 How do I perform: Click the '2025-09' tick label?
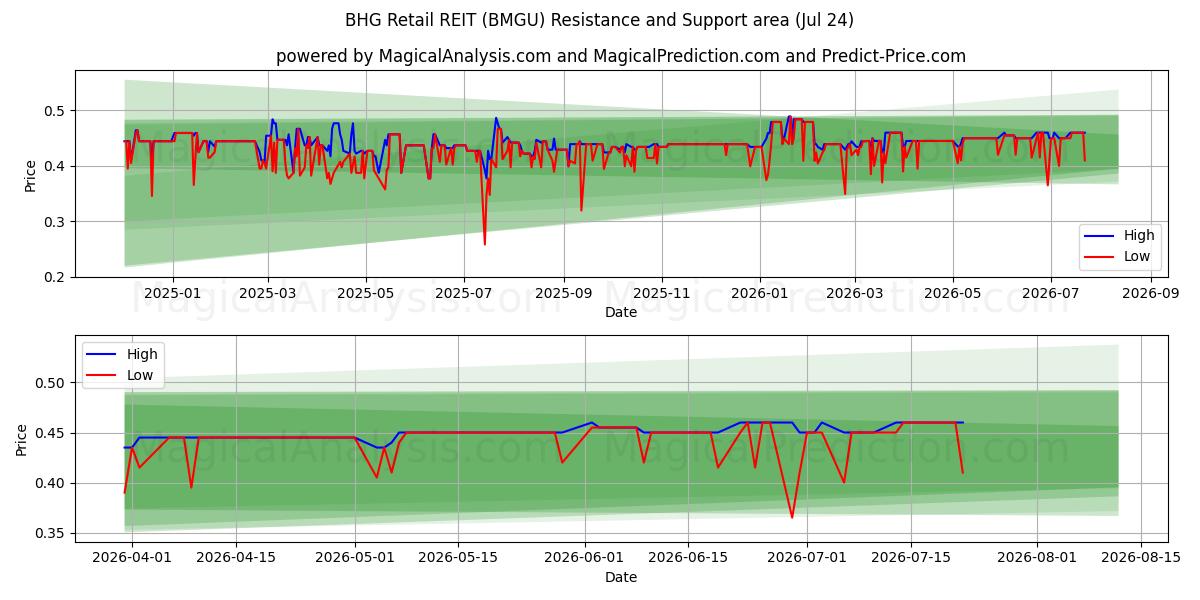[563, 293]
